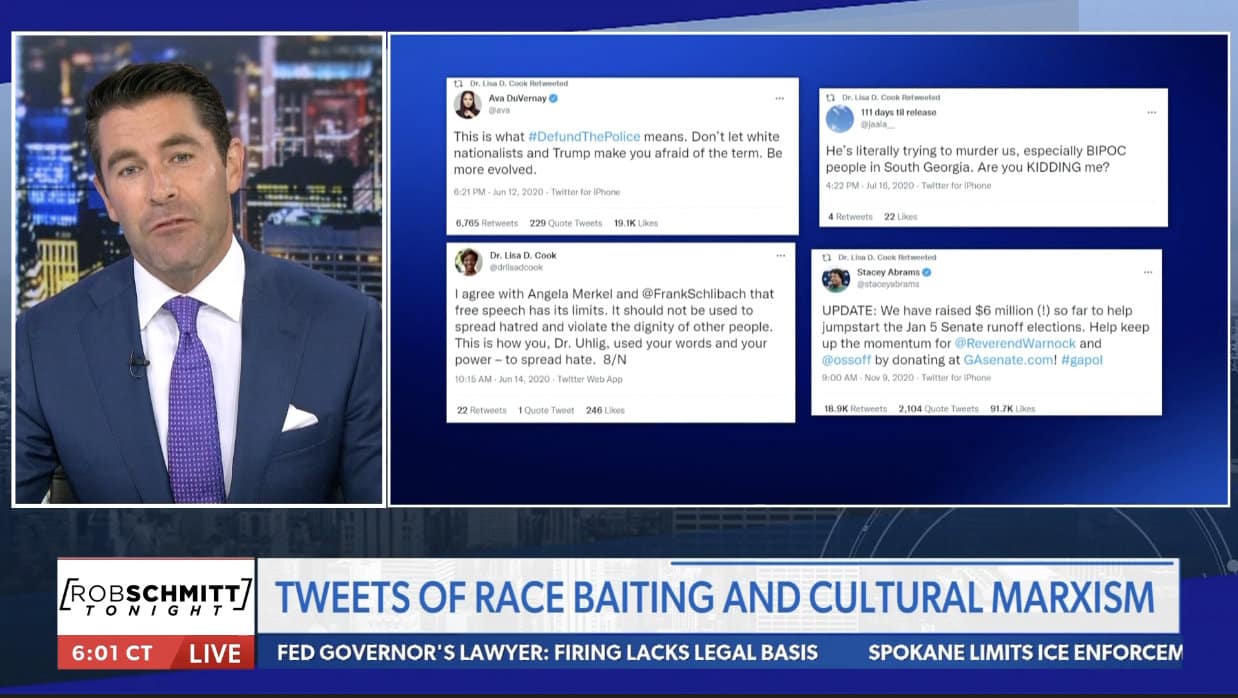View the 229 Quote Tweets
1238x698 pixels.
pyautogui.click(x=566, y=223)
